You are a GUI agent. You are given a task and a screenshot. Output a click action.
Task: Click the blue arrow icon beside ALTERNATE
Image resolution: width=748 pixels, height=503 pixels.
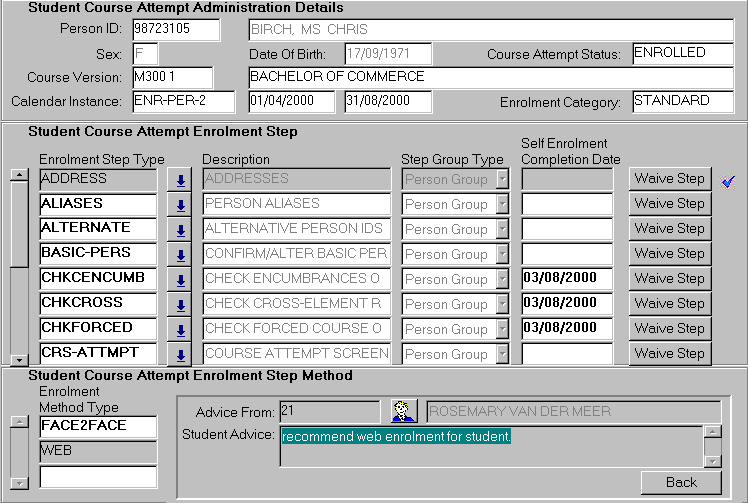pyautogui.click(x=180, y=230)
